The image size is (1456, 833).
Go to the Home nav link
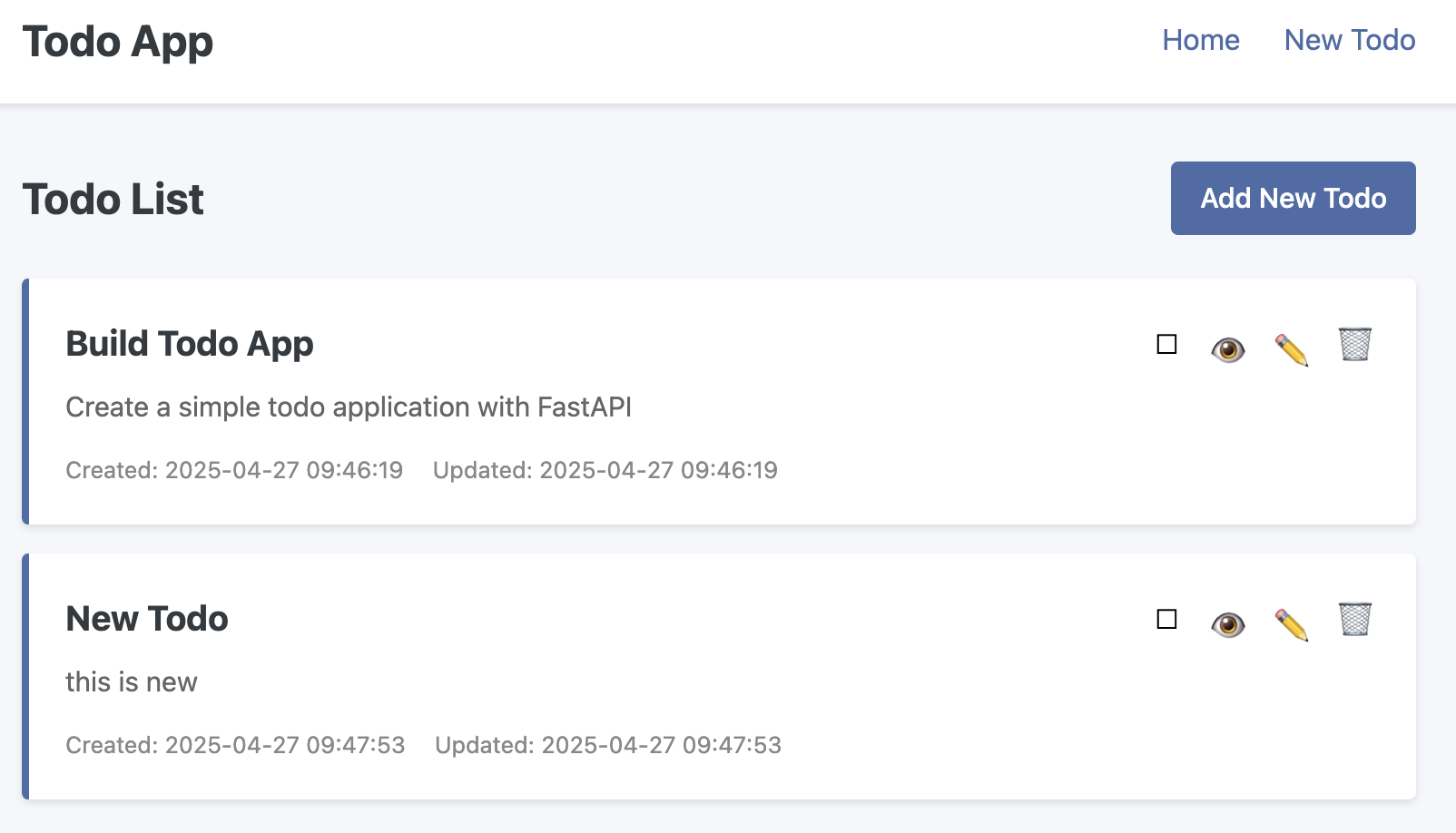pyautogui.click(x=1201, y=40)
